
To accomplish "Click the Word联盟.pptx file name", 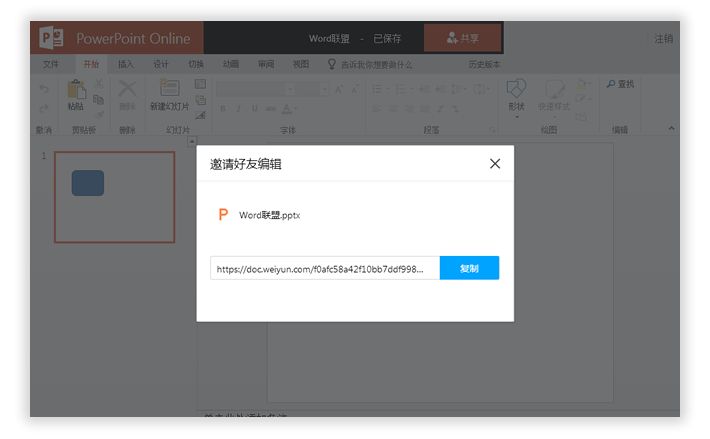I will pyautogui.click(x=269, y=215).
